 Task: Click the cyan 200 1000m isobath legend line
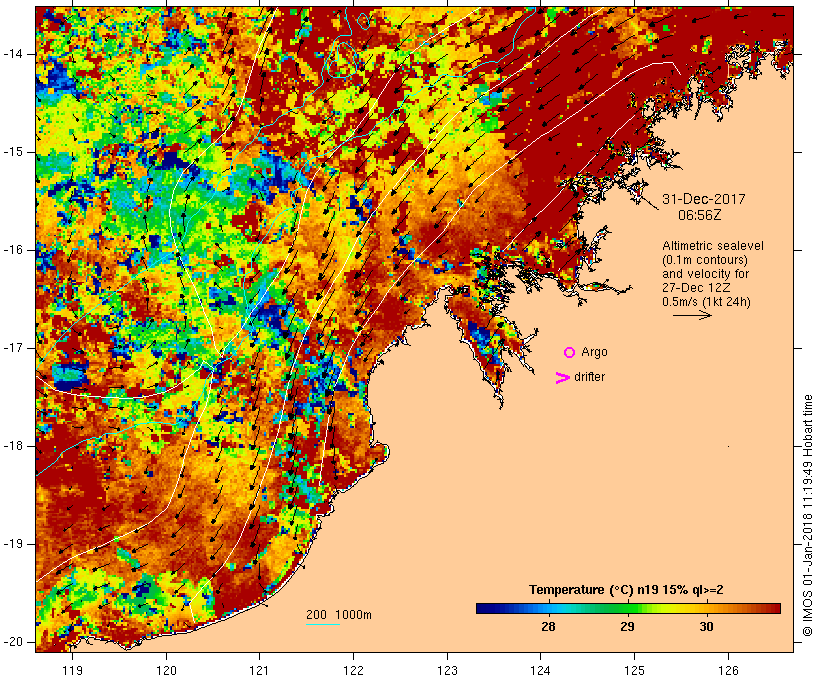[323, 624]
